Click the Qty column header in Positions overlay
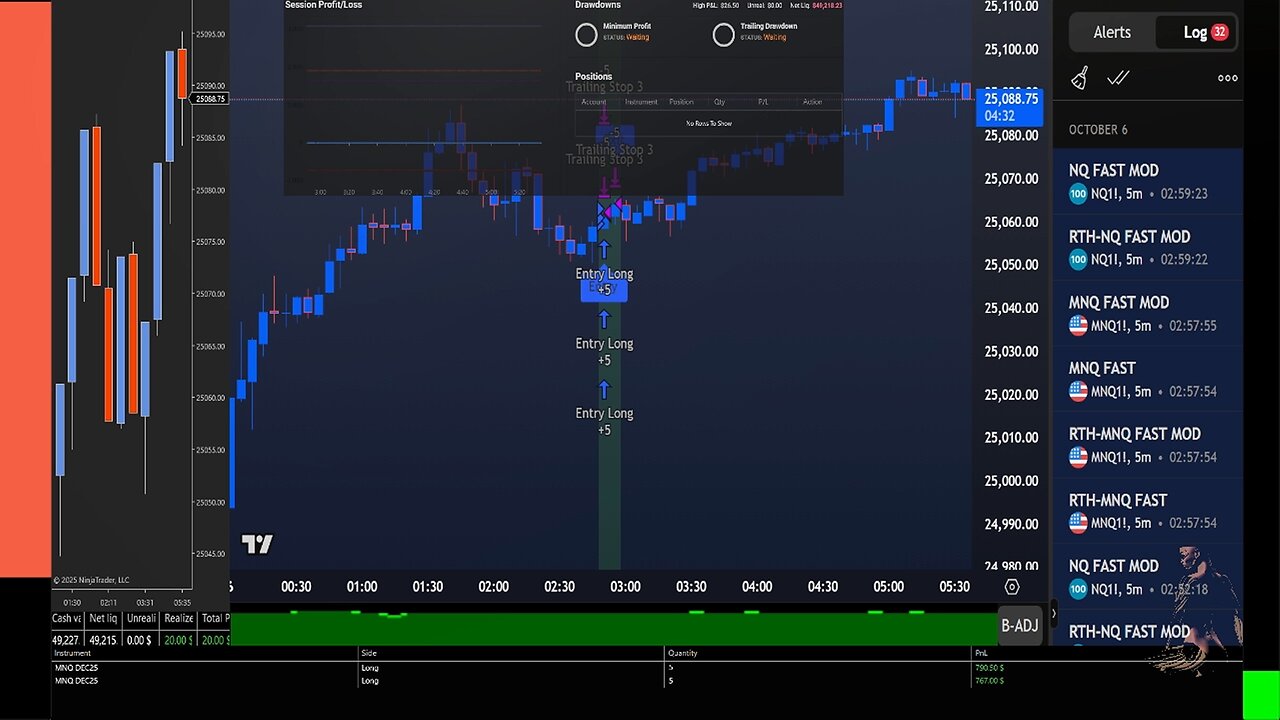 [x=719, y=102]
